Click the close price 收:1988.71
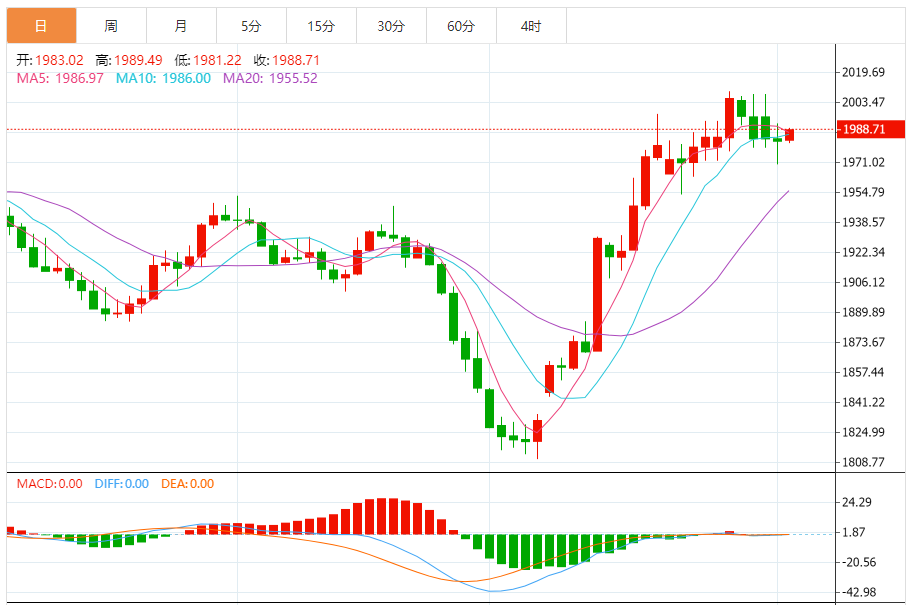The height and width of the screenshot is (605, 915). (287, 60)
